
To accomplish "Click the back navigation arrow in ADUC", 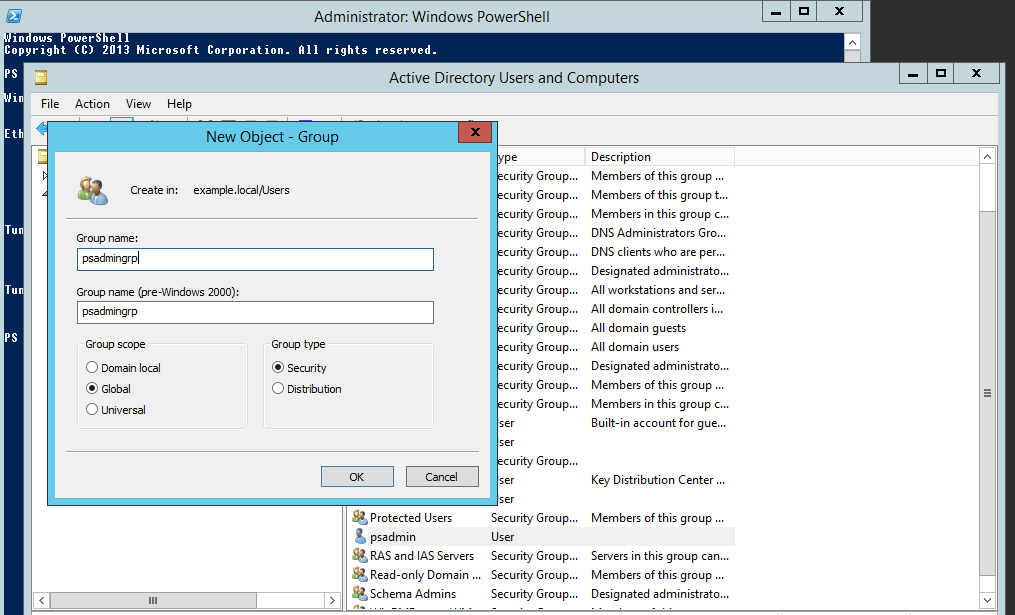I will (x=41, y=128).
